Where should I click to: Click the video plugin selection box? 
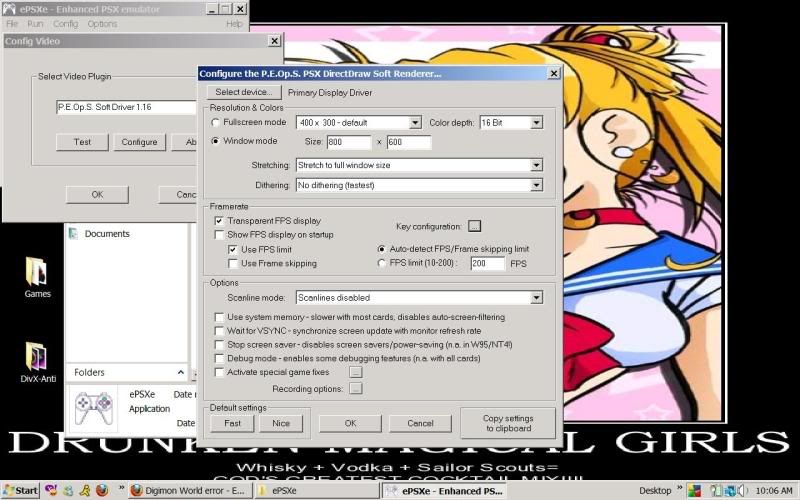coord(127,107)
